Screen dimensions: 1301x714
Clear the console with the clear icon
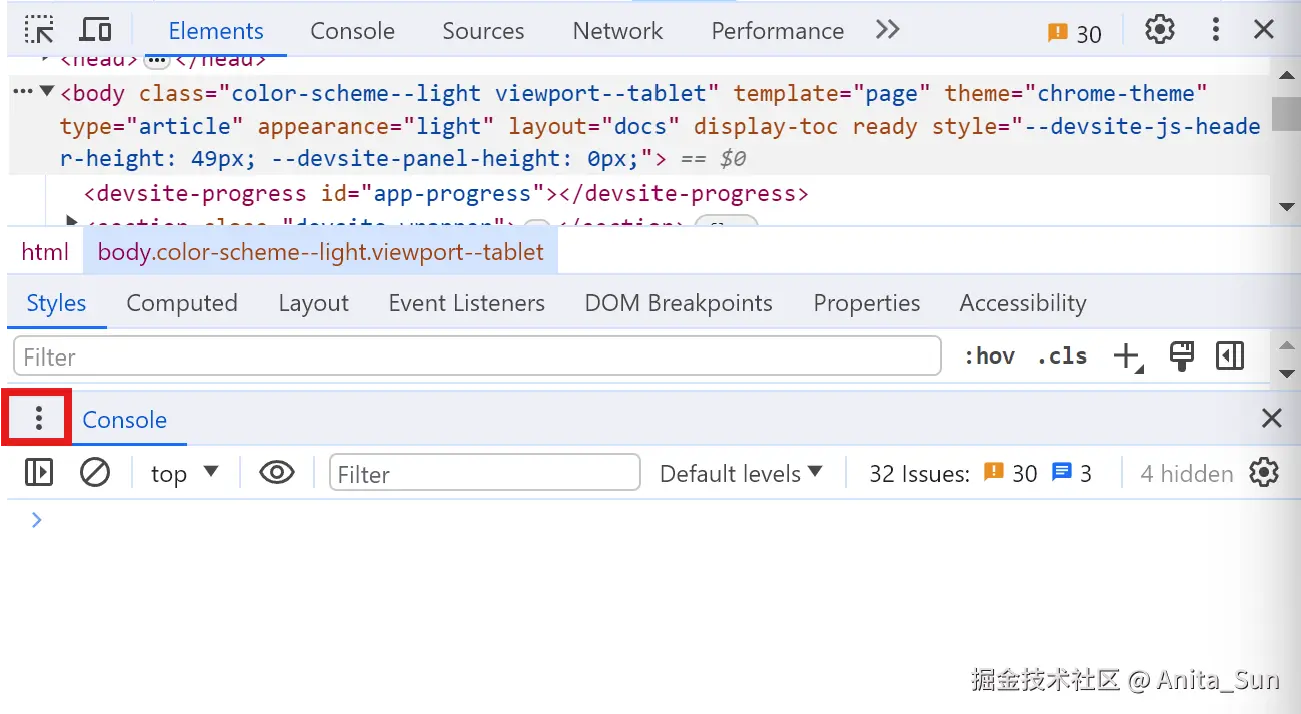pos(95,472)
